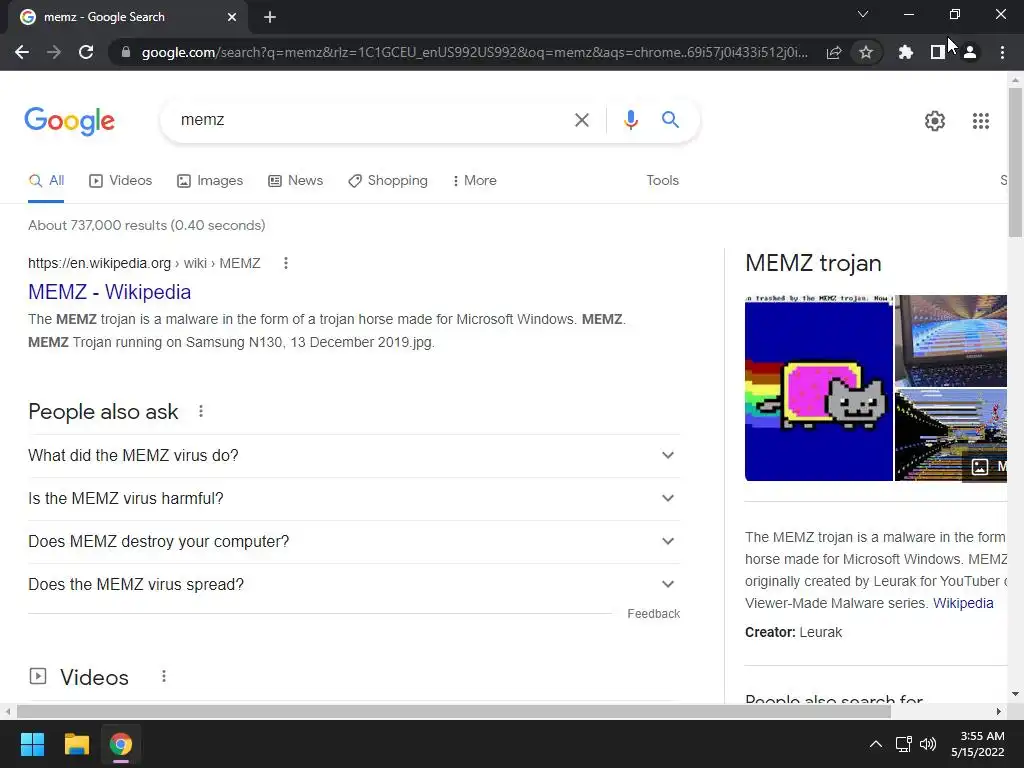Expand "Is the MEMZ virus harmful?"

click(354, 498)
